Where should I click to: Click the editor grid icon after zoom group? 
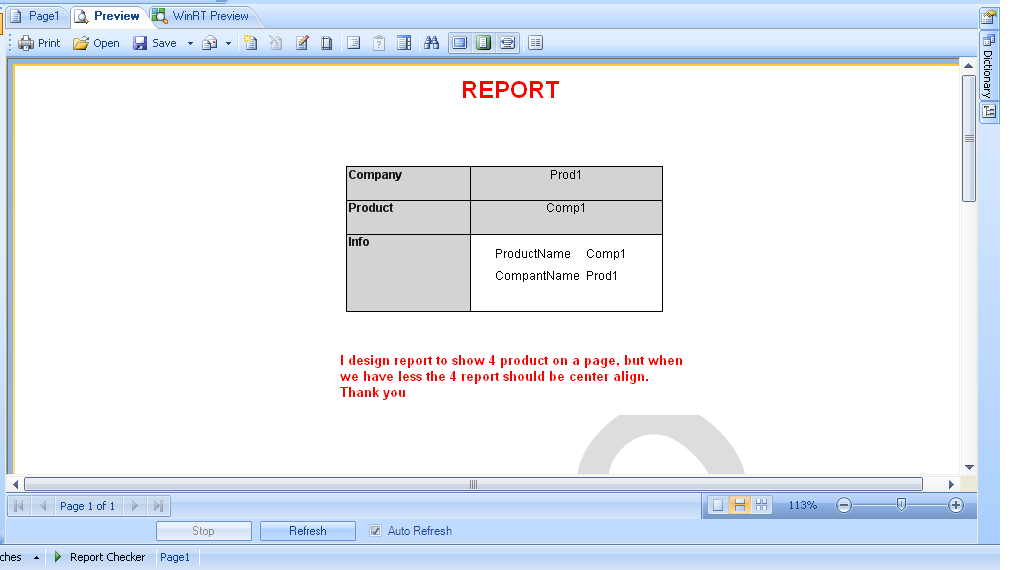click(x=536, y=43)
